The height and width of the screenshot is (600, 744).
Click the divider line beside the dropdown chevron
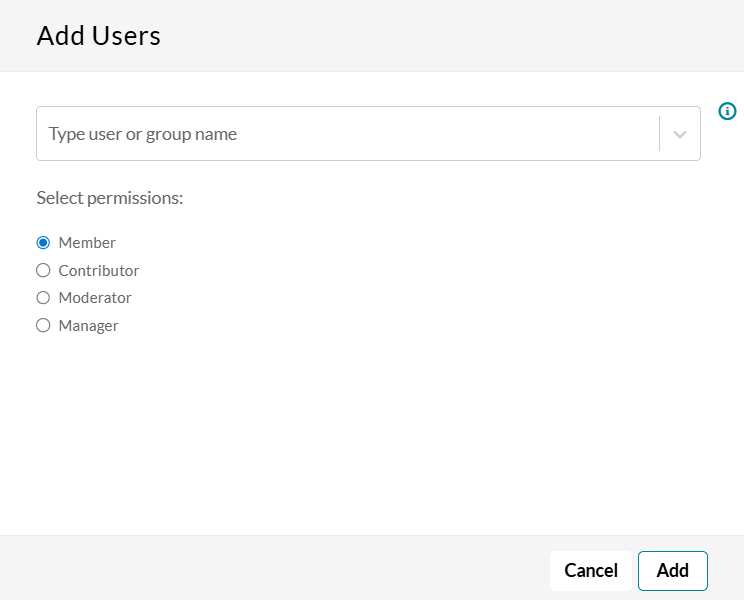click(x=659, y=134)
